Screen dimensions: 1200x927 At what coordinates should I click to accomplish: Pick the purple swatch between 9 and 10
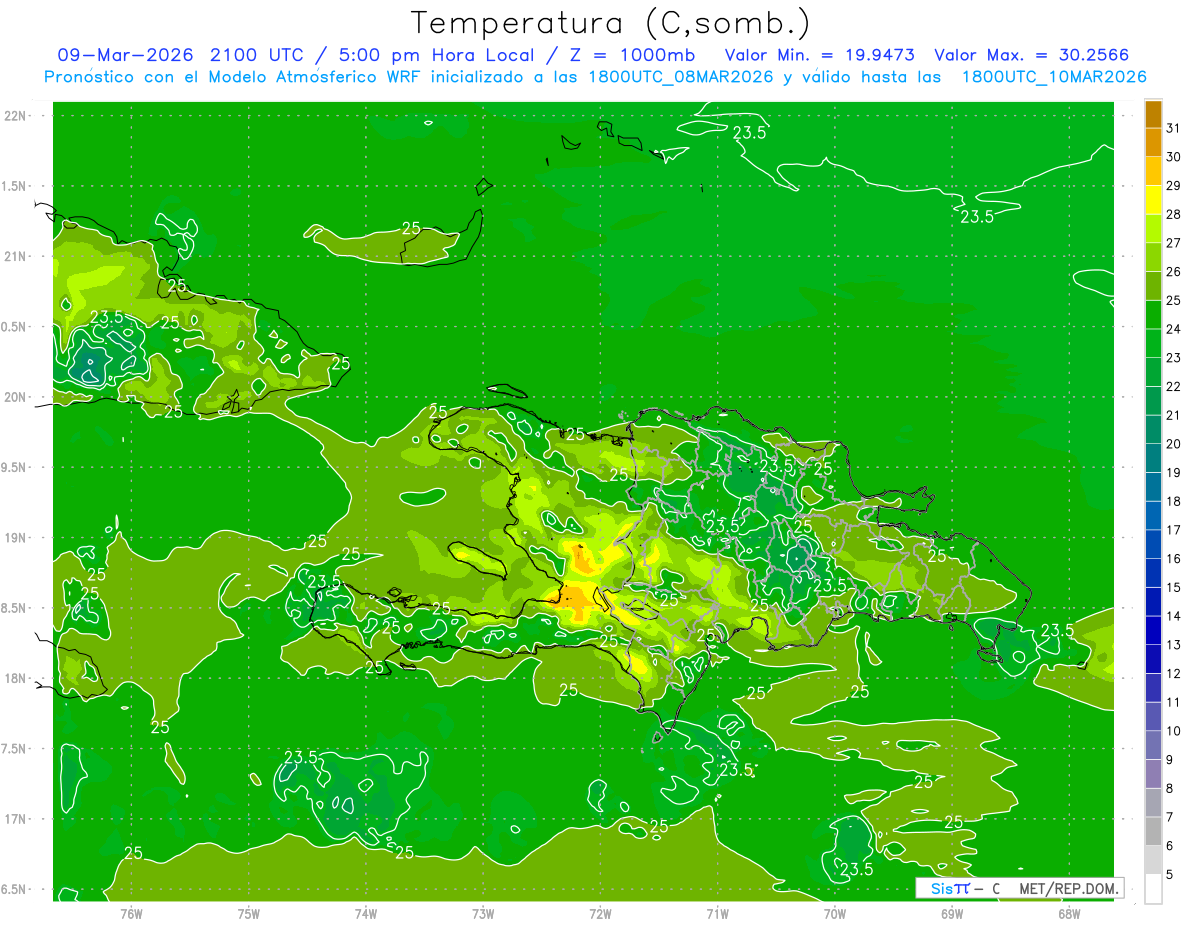1153,745
